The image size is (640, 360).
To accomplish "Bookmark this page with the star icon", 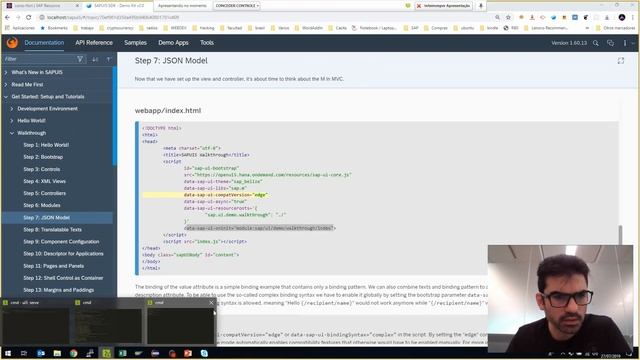I will click(x=508, y=17).
